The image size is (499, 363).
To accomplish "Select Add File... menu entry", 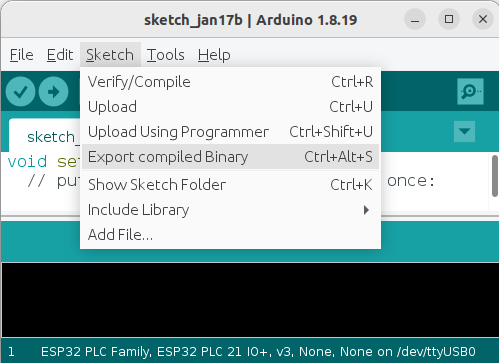I will [230, 235].
